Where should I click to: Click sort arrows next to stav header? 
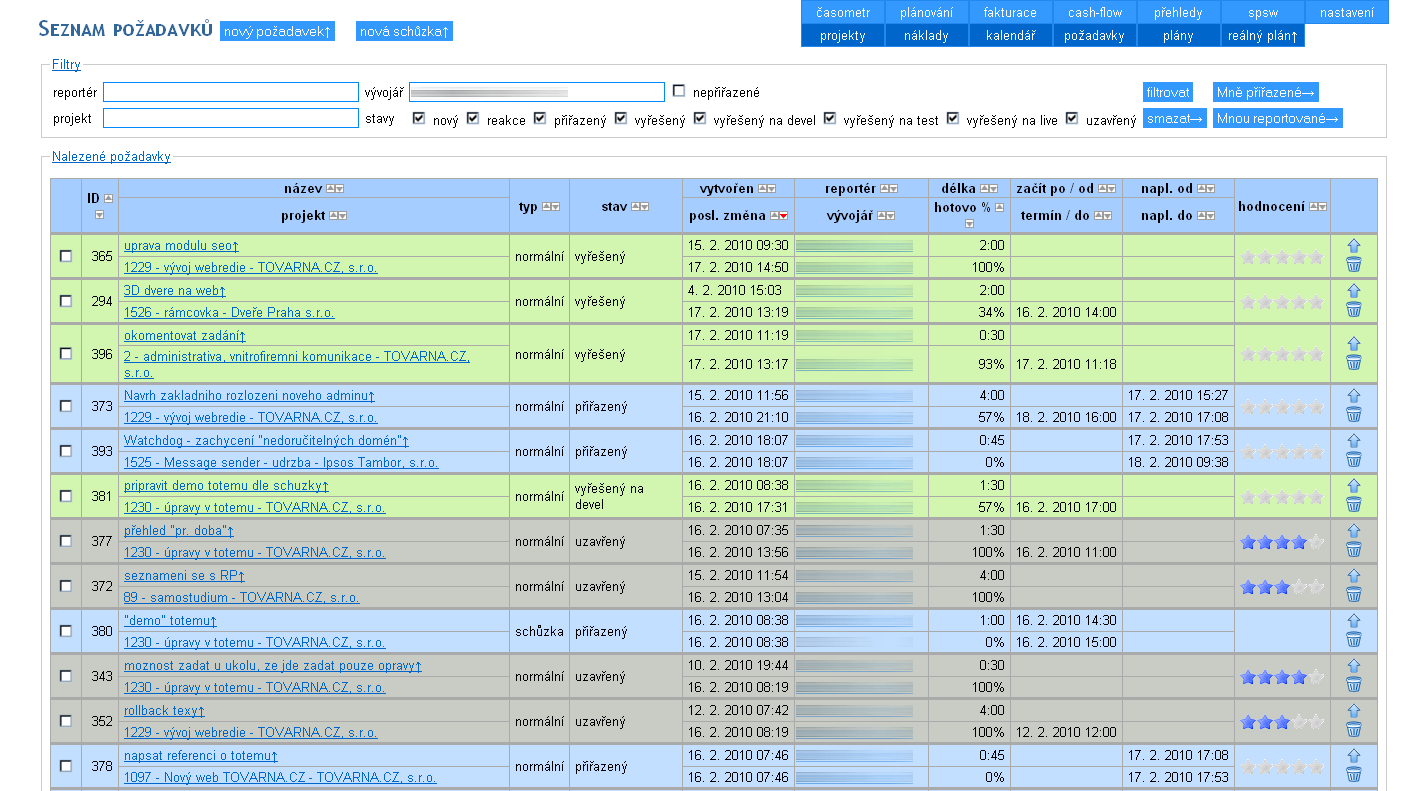639,207
